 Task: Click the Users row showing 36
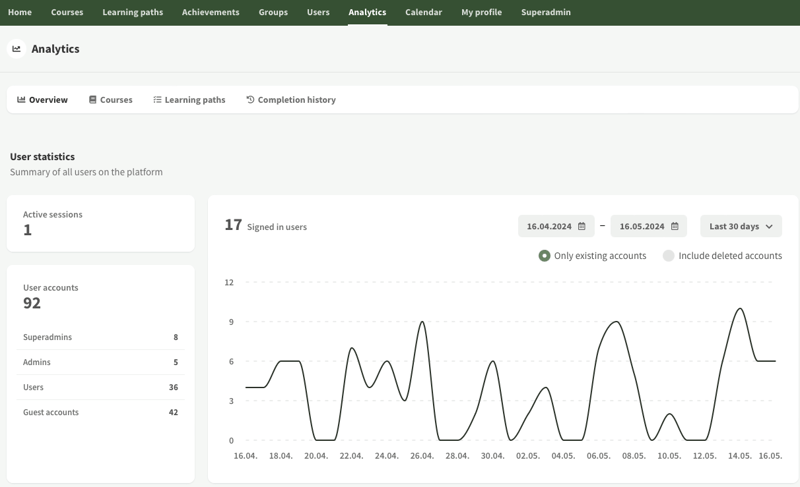tap(101, 387)
